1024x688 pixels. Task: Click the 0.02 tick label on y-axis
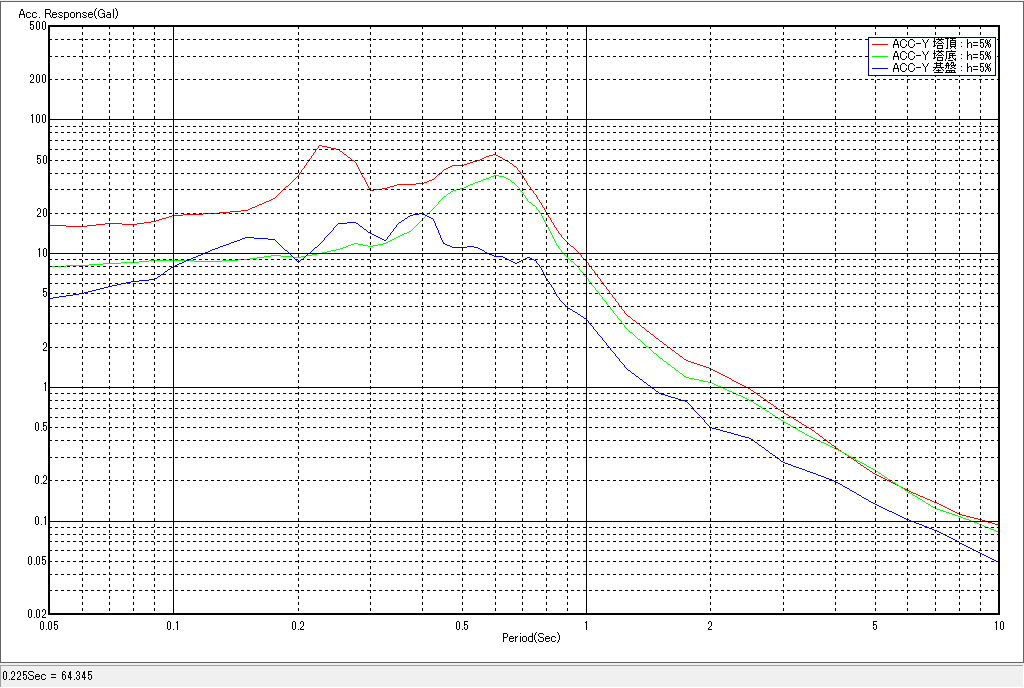[36, 614]
